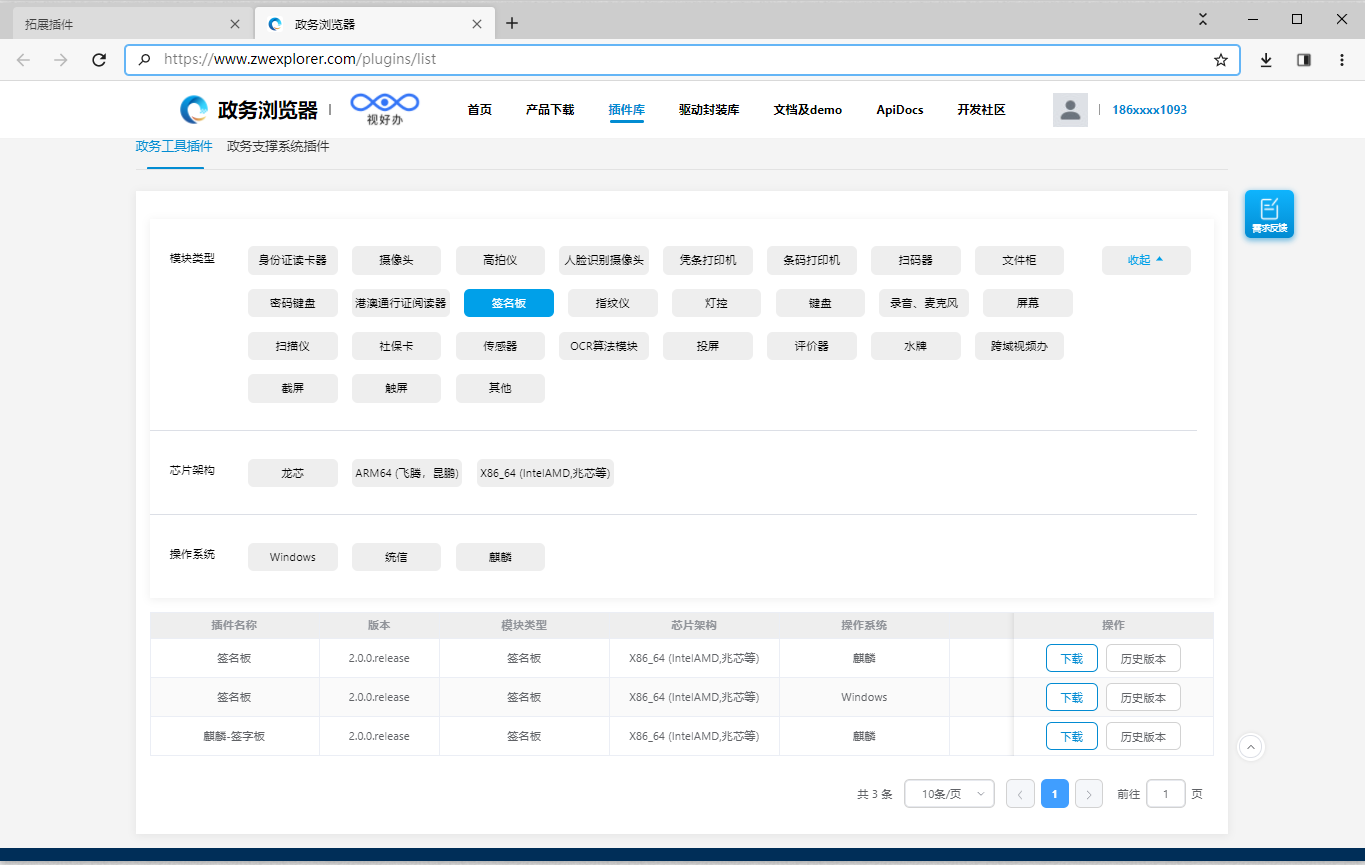Go back using the browser back arrow
Viewport: 1365px width, 865px height.
click(x=23, y=60)
